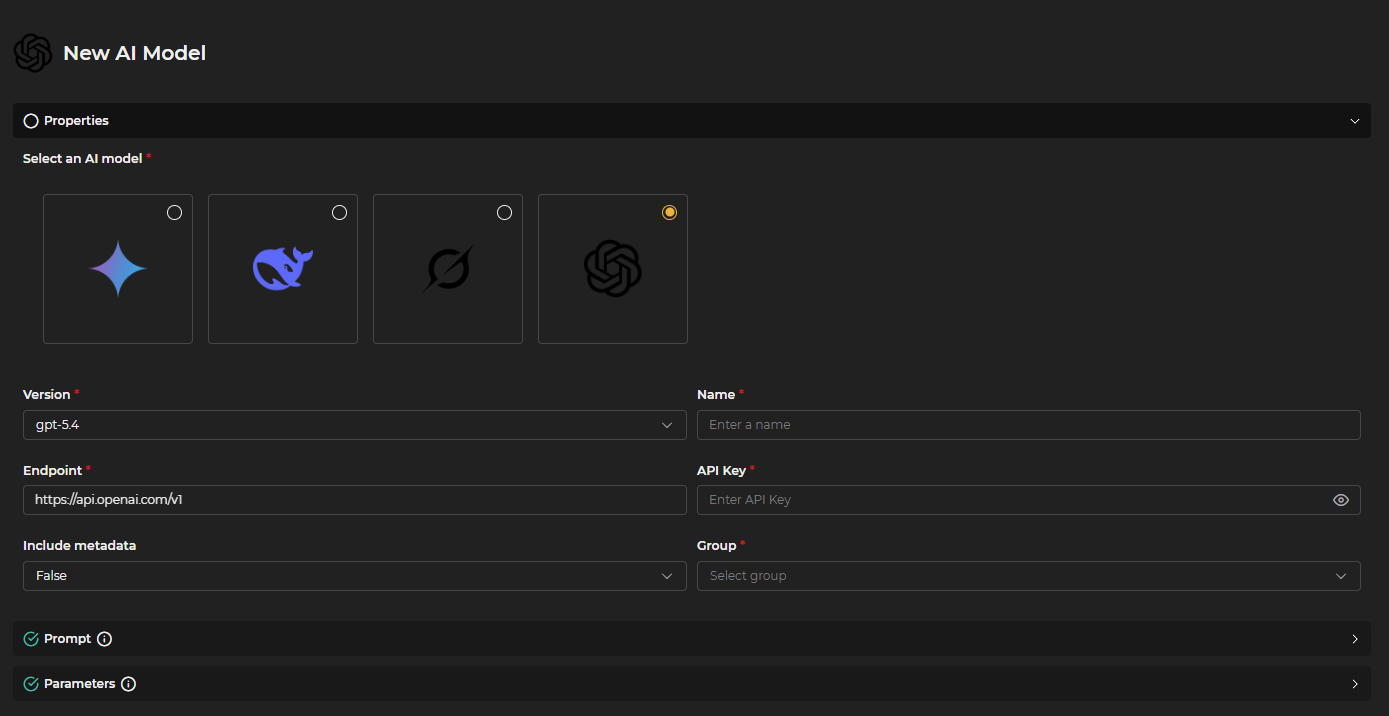Screen dimensions: 1389x716
Task: Select the Grok slashed-circle model card
Action: 448,269
